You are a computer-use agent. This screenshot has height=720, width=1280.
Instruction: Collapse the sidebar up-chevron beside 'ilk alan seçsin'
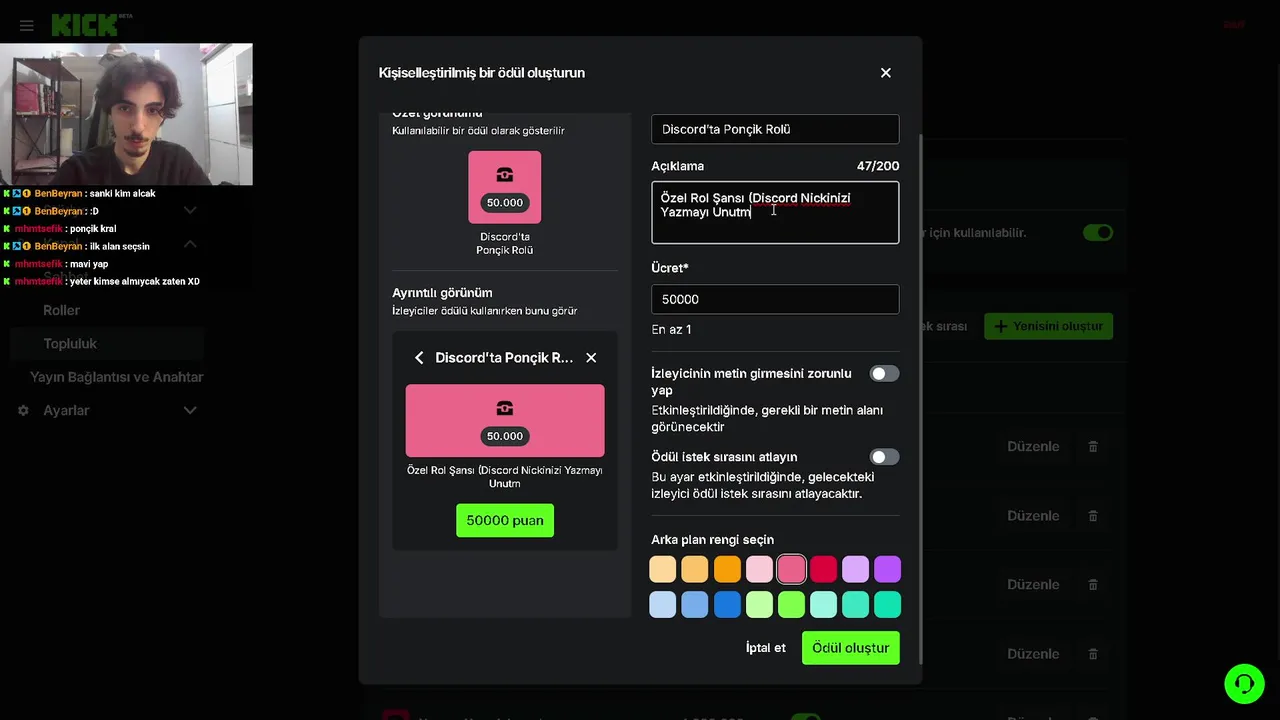pos(190,245)
